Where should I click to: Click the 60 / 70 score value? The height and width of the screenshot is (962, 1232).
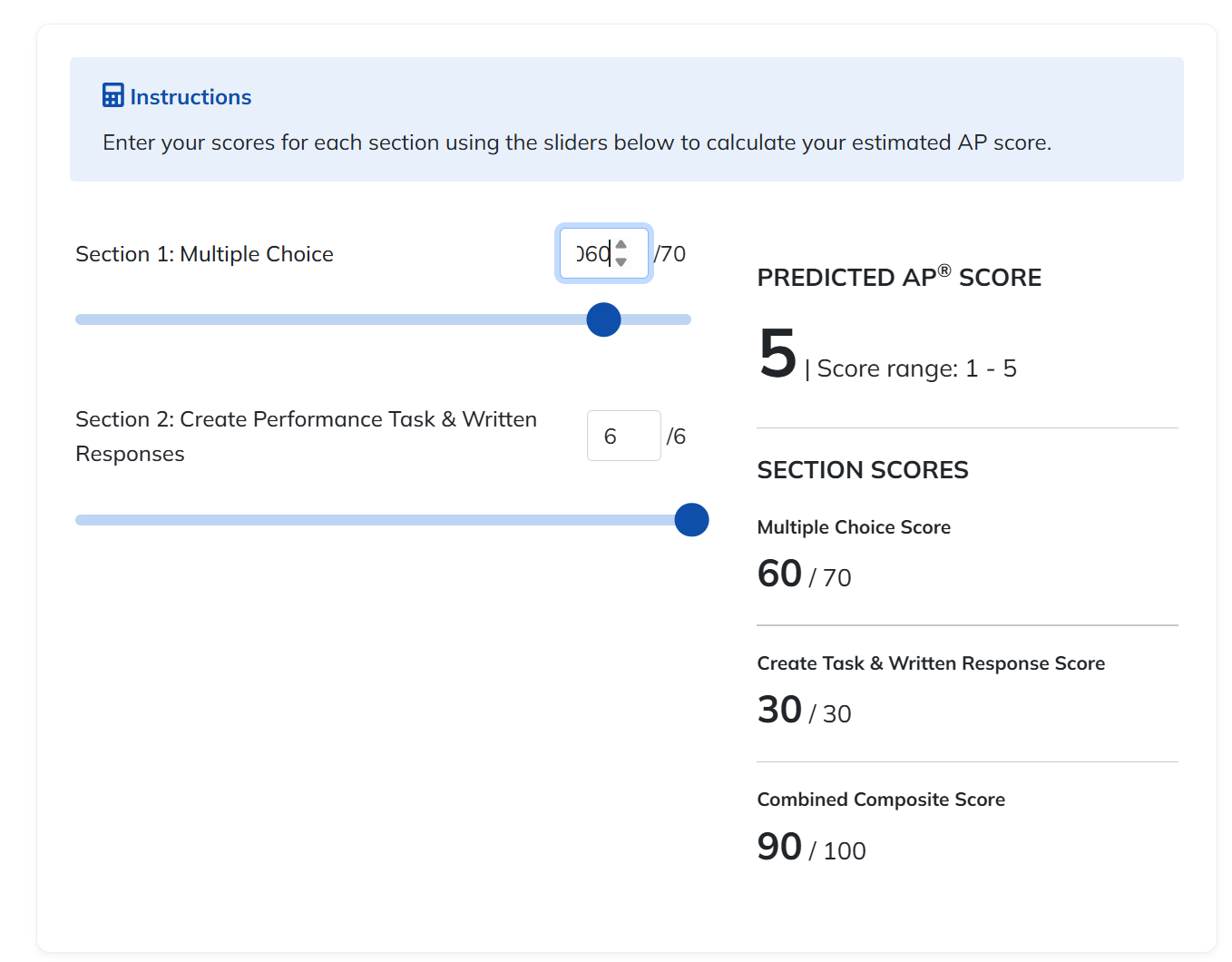pyautogui.click(x=804, y=574)
